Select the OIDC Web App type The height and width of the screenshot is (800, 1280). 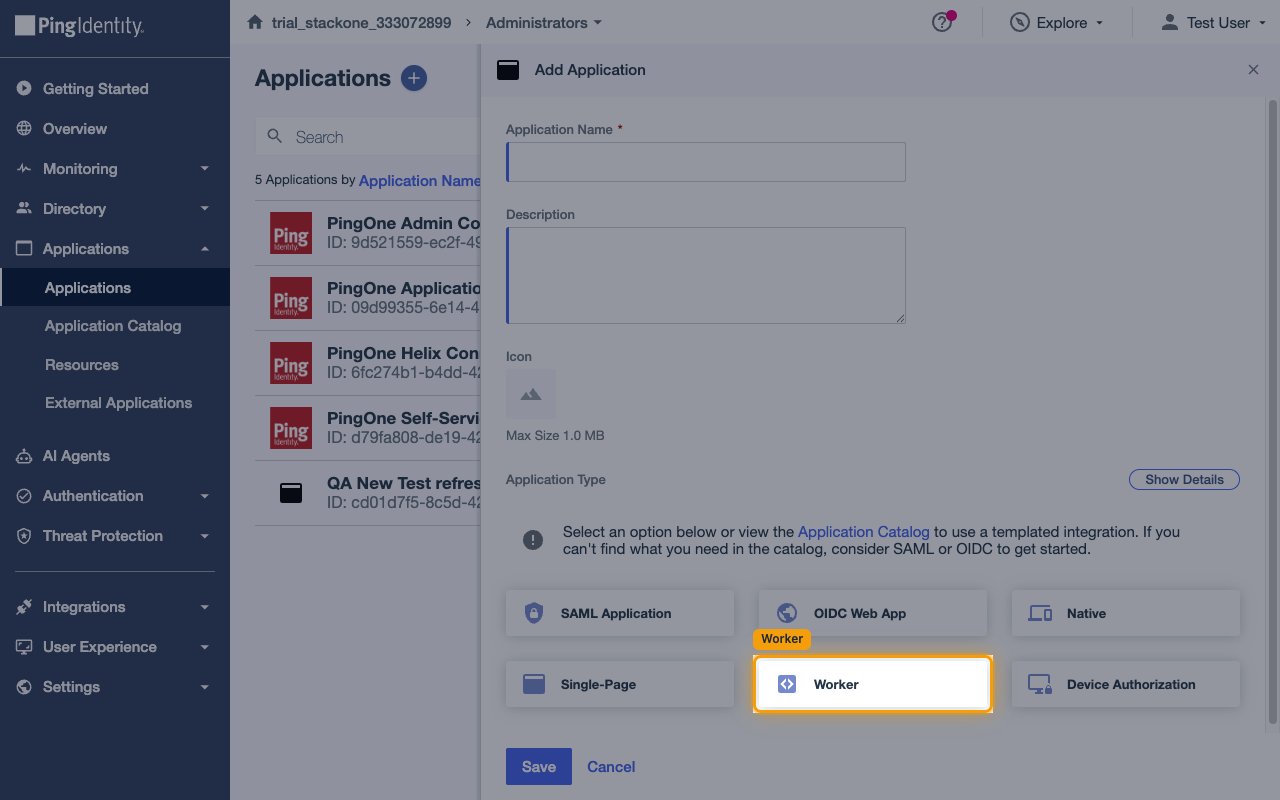[x=873, y=613]
